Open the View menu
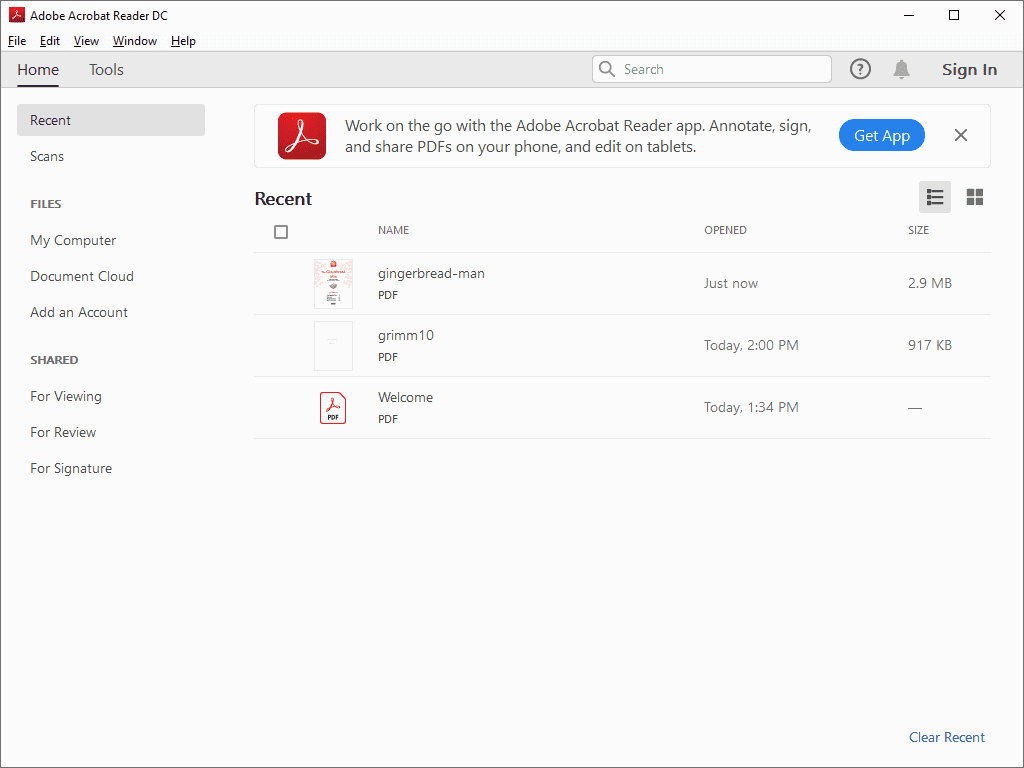This screenshot has height=768, width=1024. click(86, 40)
